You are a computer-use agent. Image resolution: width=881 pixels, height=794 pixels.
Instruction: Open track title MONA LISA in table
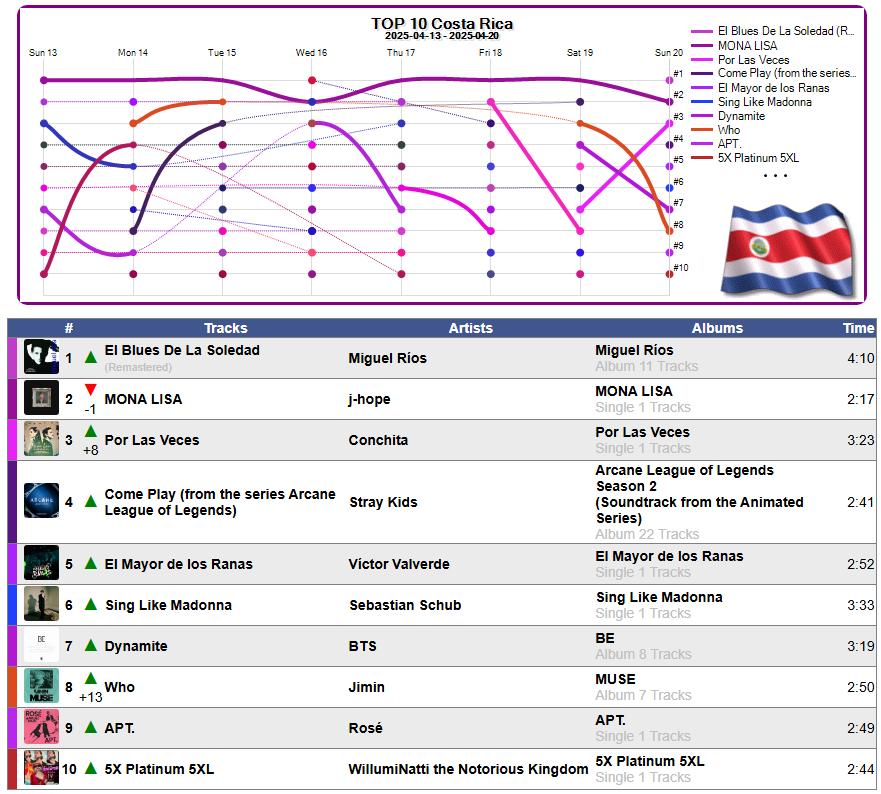pos(143,399)
